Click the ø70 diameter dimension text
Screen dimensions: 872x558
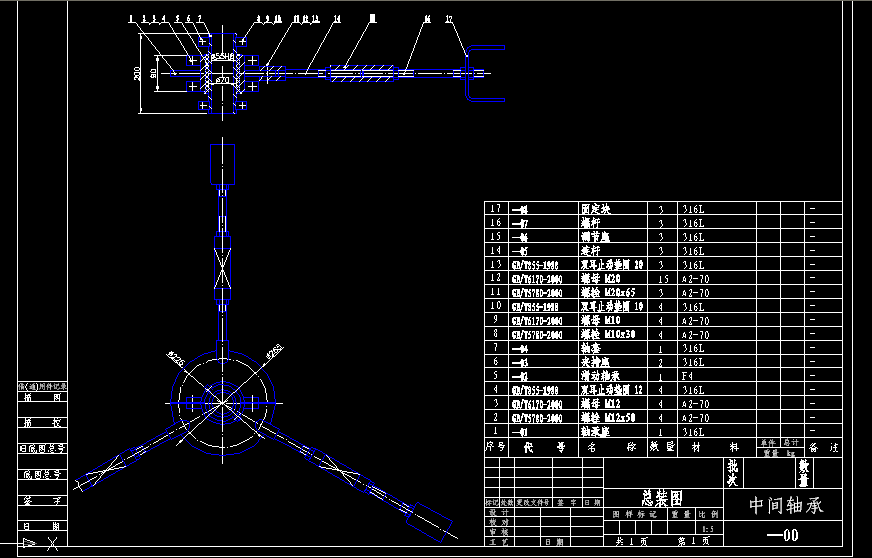(222, 78)
